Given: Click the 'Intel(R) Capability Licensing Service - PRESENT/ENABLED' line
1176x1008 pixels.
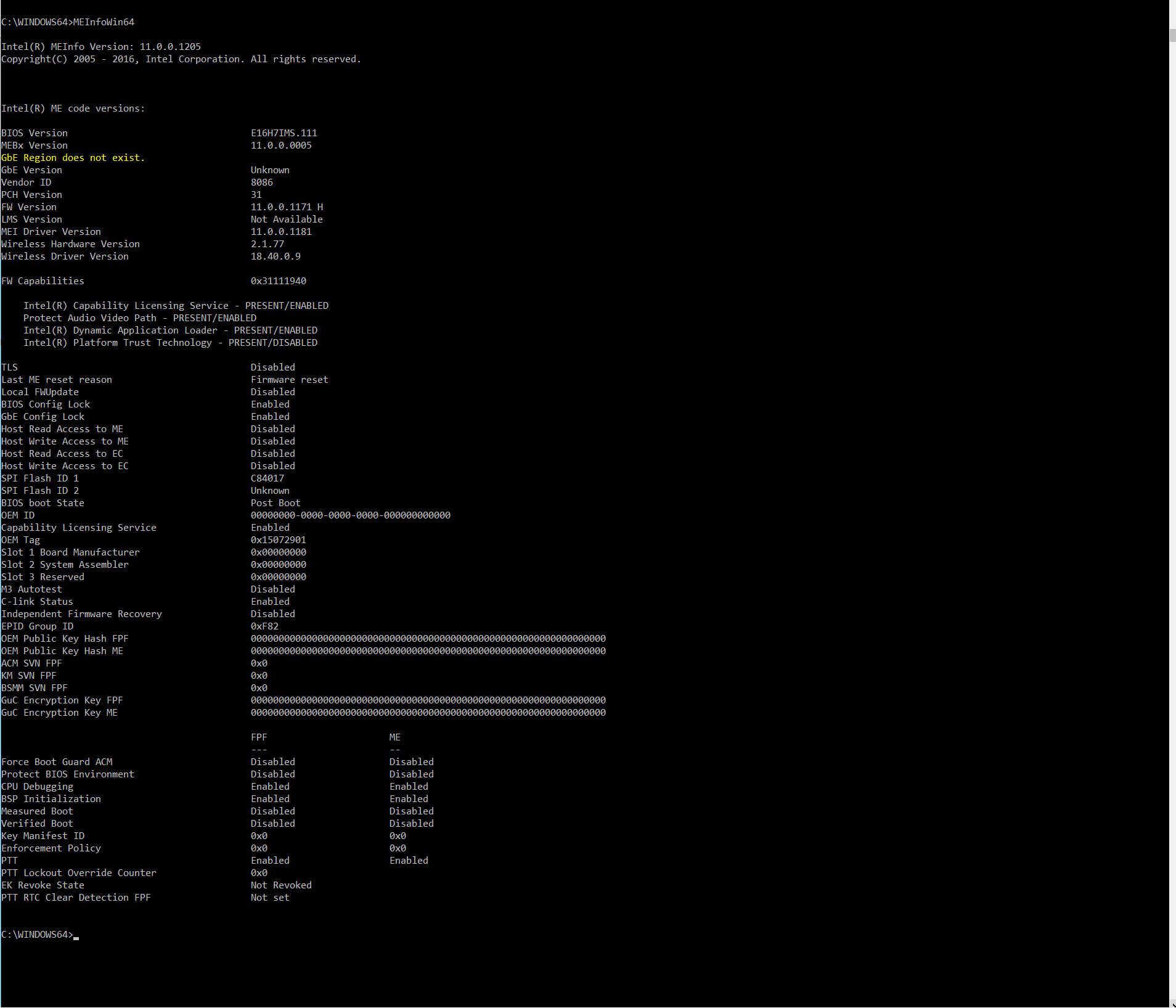Looking at the screenshot, I should 176,306.
